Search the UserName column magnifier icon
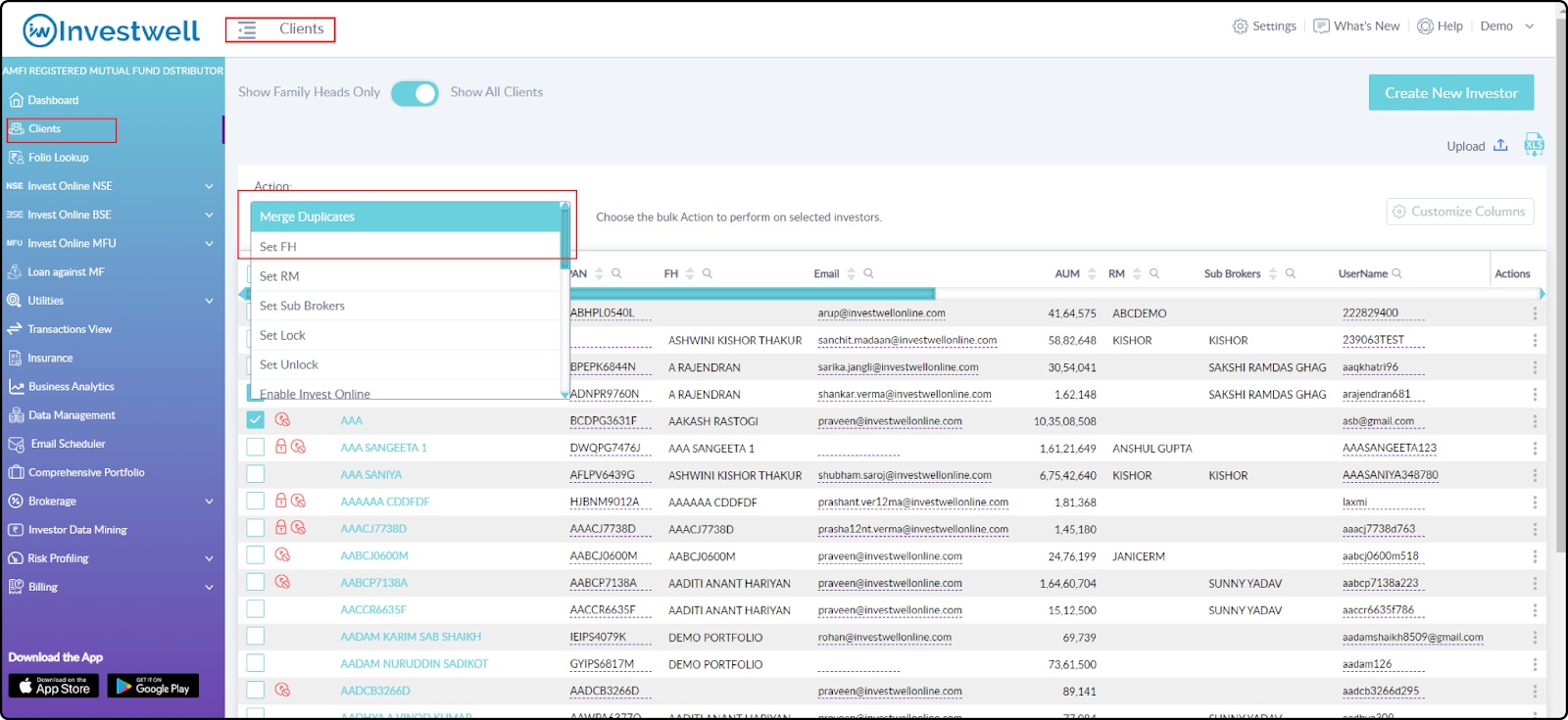The width and height of the screenshot is (1568, 720). point(1396,273)
